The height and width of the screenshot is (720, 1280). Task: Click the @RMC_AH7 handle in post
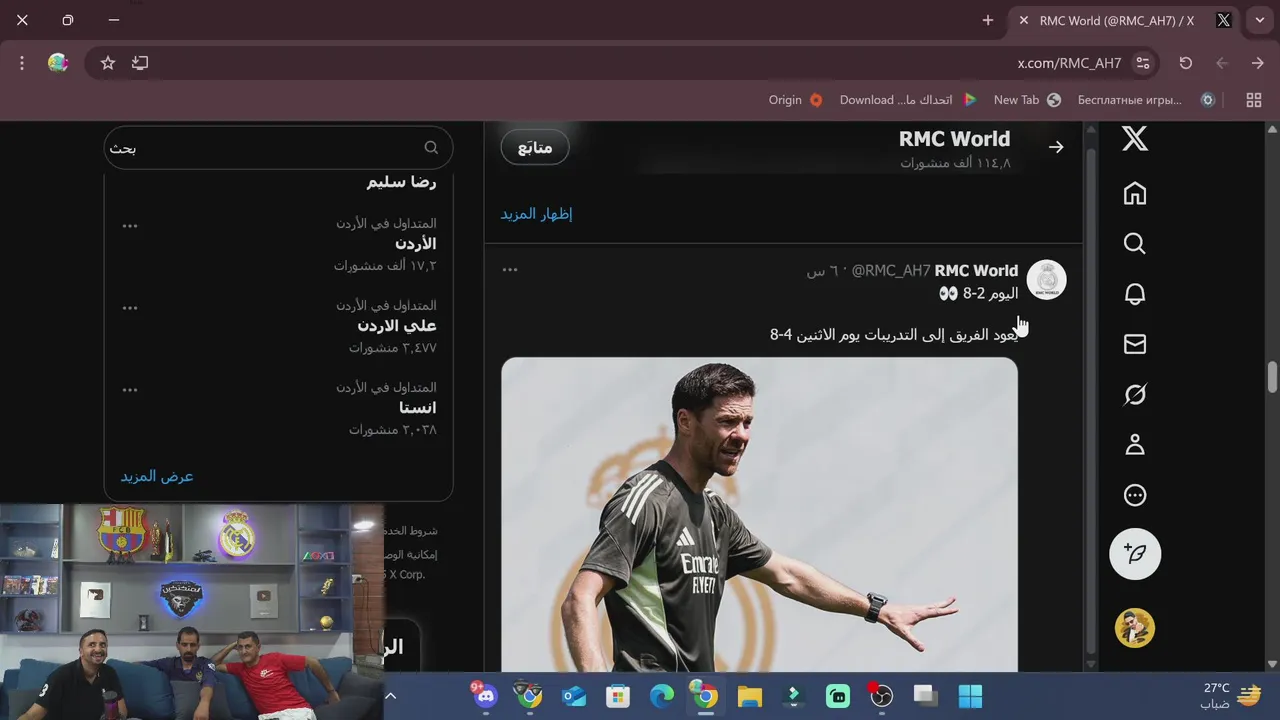click(891, 271)
